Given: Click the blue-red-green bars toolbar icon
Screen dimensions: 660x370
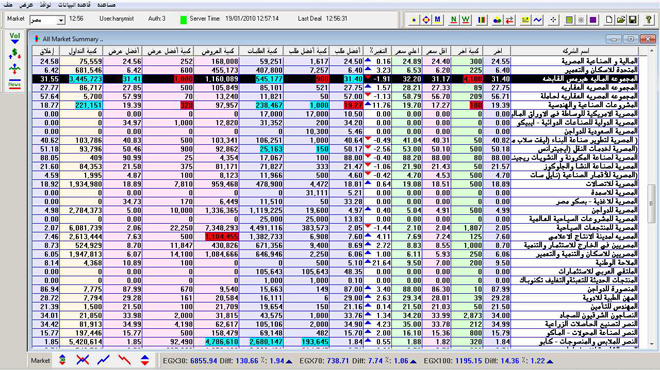Looking at the screenshot, I should click(x=482, y=20).
